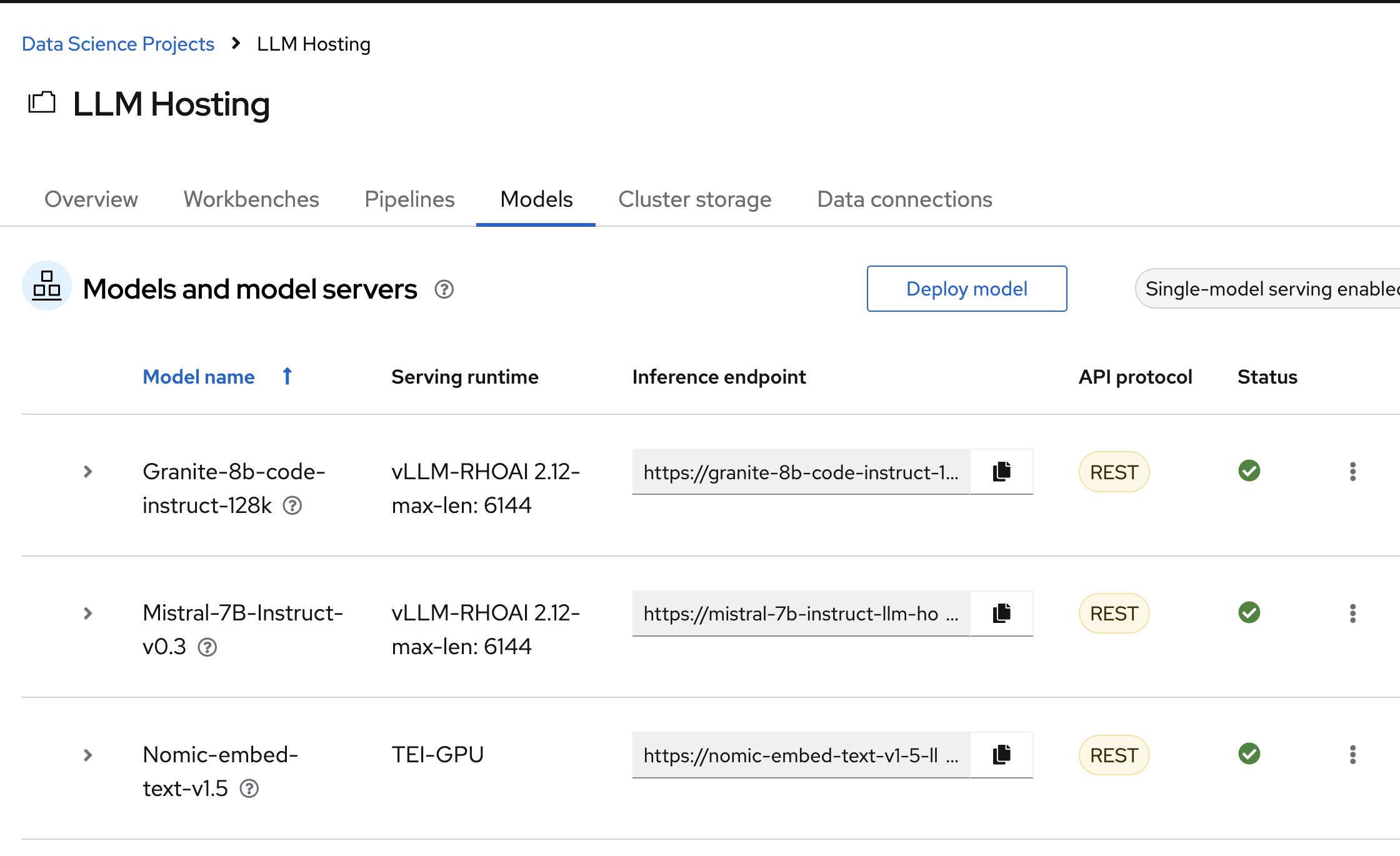
Task: Open help icon beside Nomic-embed-text-v1.5
Action: 250,789
